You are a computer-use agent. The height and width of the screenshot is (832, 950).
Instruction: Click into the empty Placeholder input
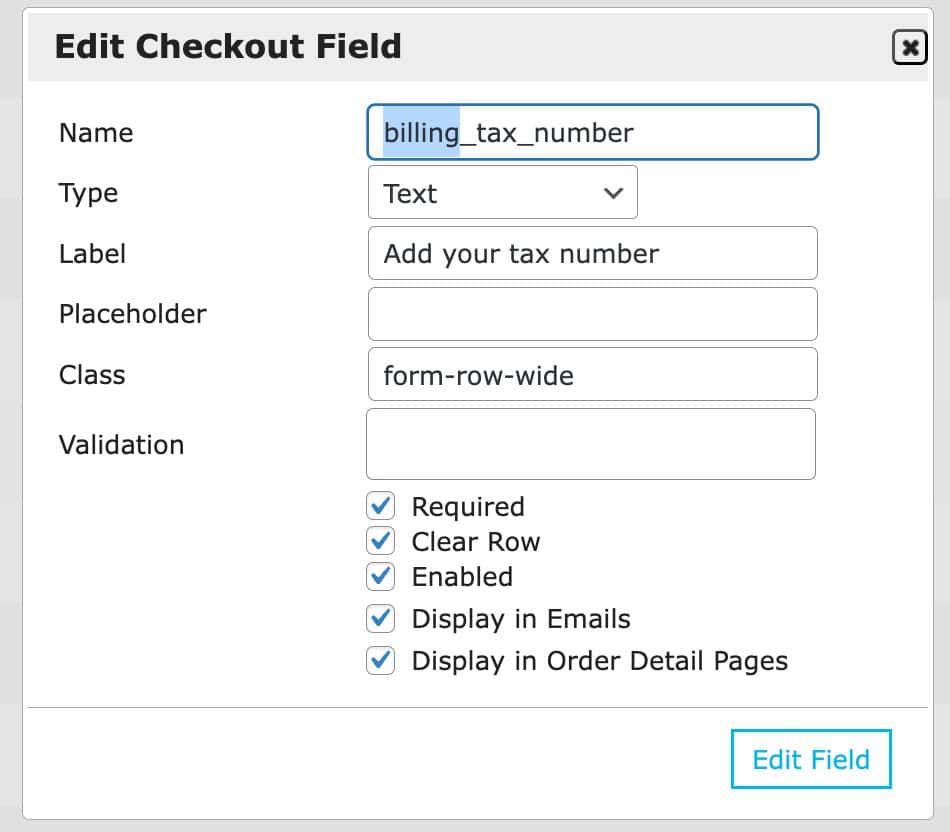[x=592, y=314]
